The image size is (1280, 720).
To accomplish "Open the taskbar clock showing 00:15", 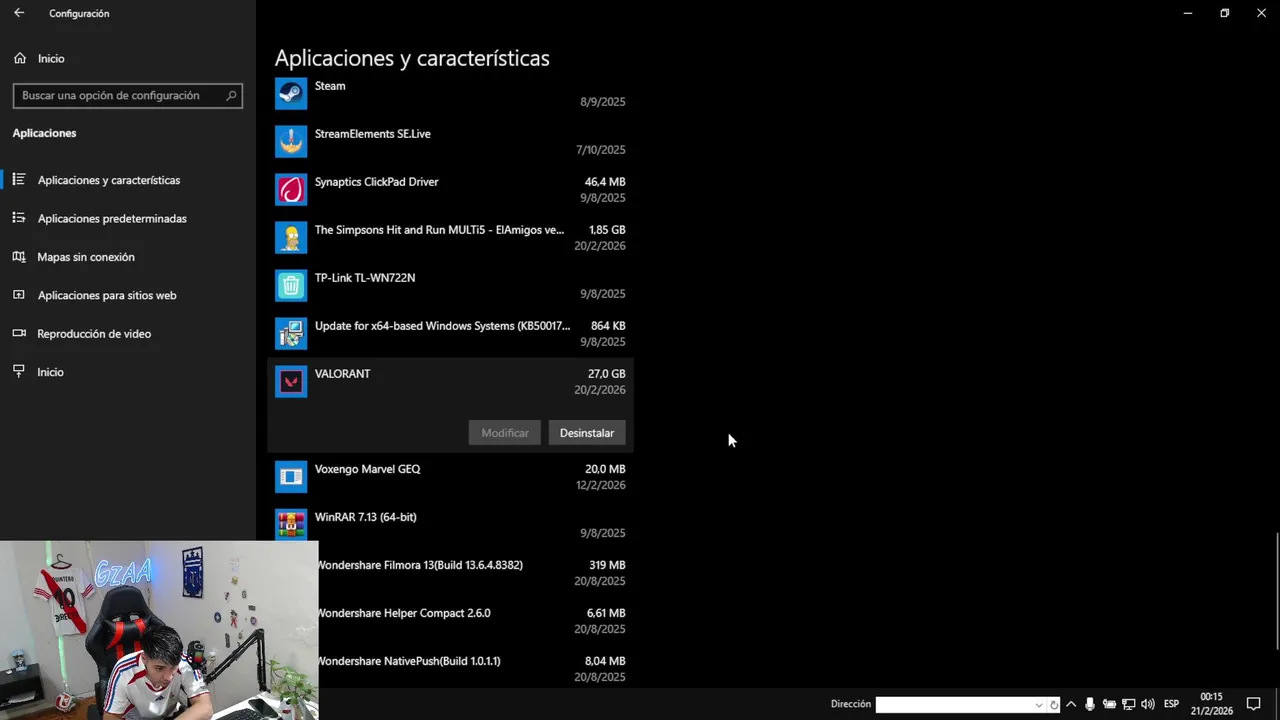I will tap(1211, 704).
